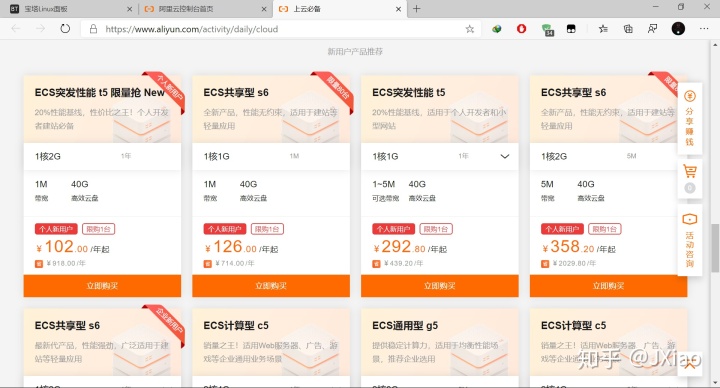This screenshot has width=720, height=388.
Task: Open the black square extension icon
Action: coord(571,29)
